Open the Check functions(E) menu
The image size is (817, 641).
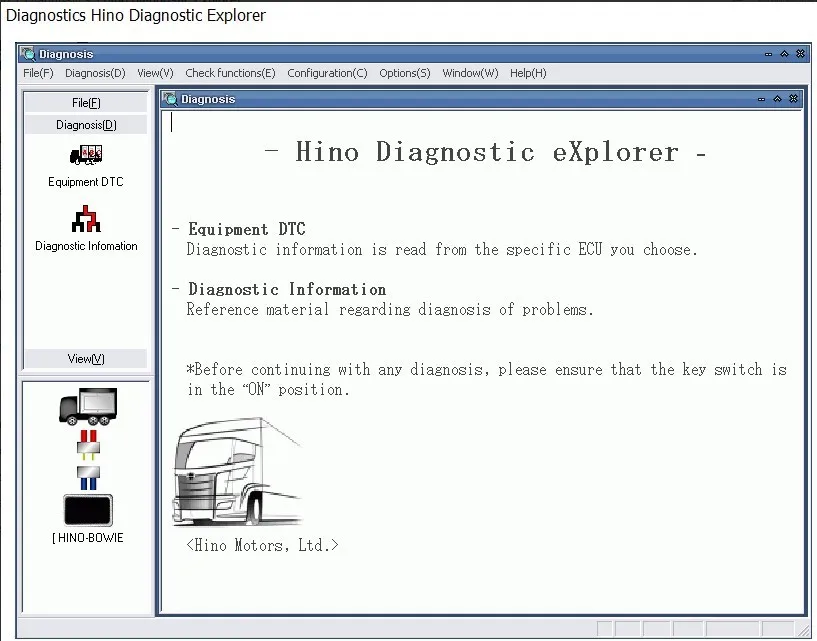[x=230, y=73]
